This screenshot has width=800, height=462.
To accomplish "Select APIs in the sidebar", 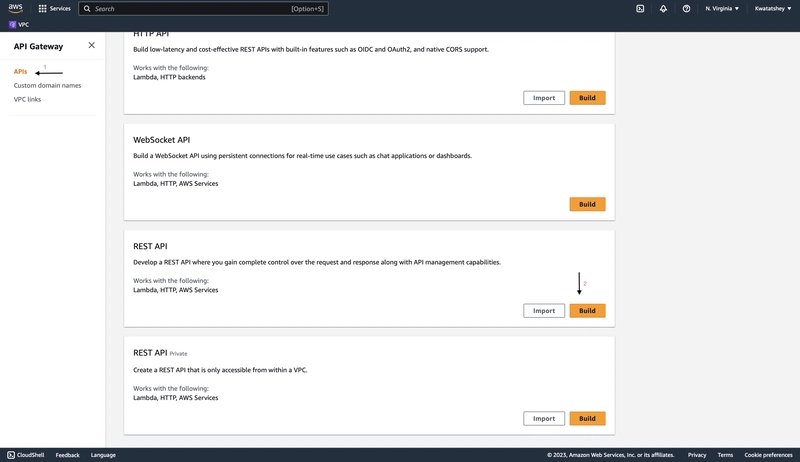I will coord(20,71).
